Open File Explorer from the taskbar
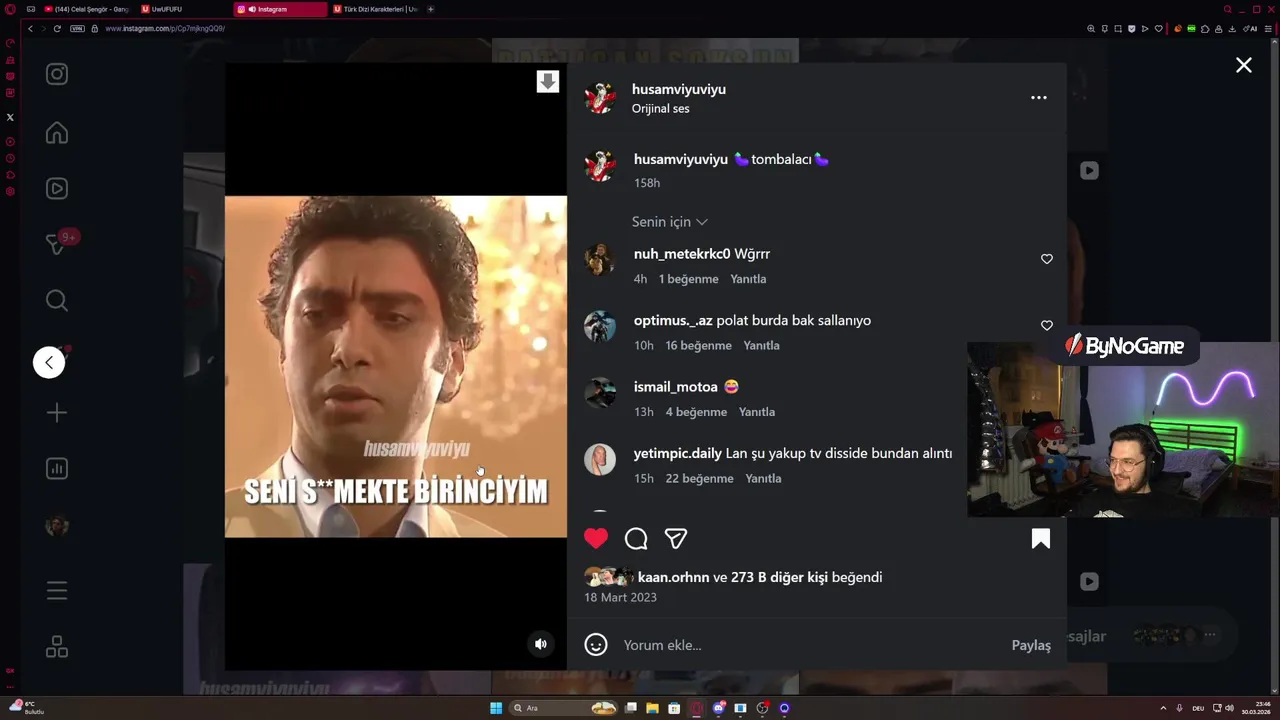This screenshot has height=720, width=1280. point(652,708)
